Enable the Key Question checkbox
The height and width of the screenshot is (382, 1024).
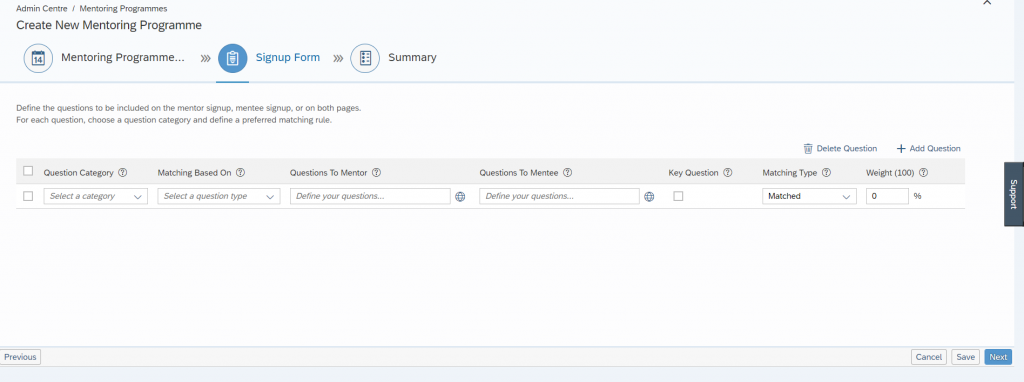(679, 196)
